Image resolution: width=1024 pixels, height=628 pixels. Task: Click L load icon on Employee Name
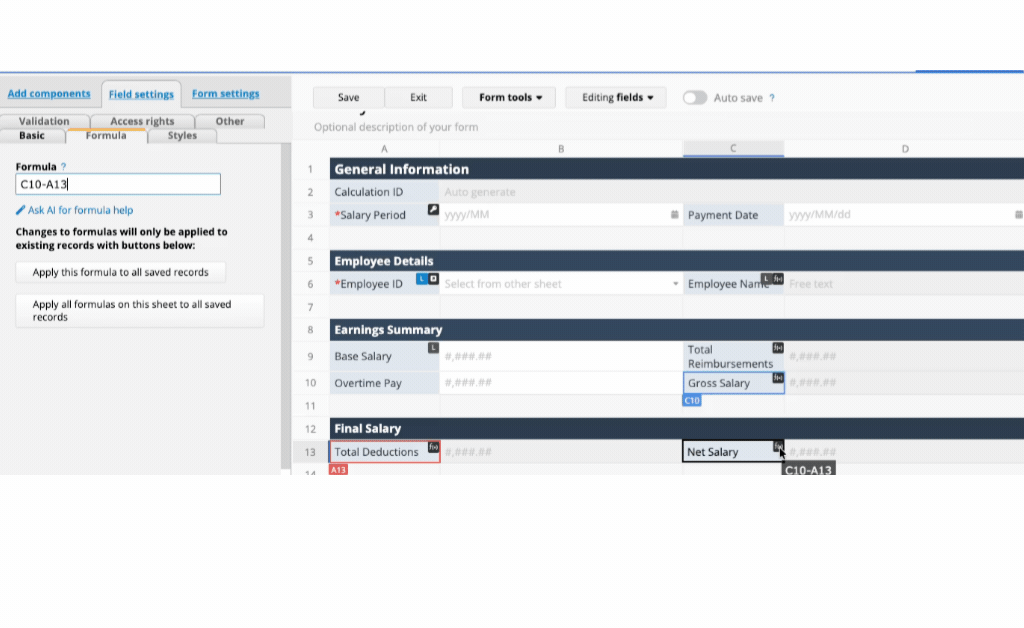point(767,279)
